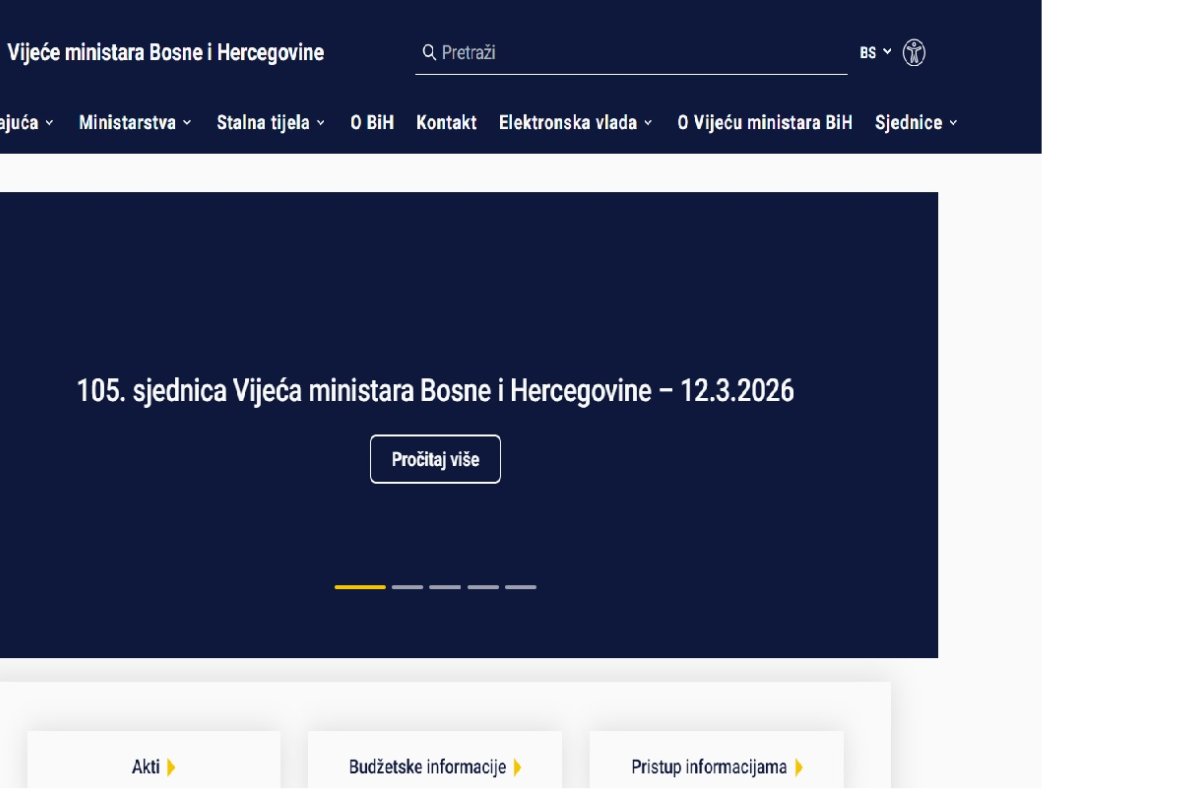
Task: Open the BS language dropdown
Action: [x=873, y=52]
